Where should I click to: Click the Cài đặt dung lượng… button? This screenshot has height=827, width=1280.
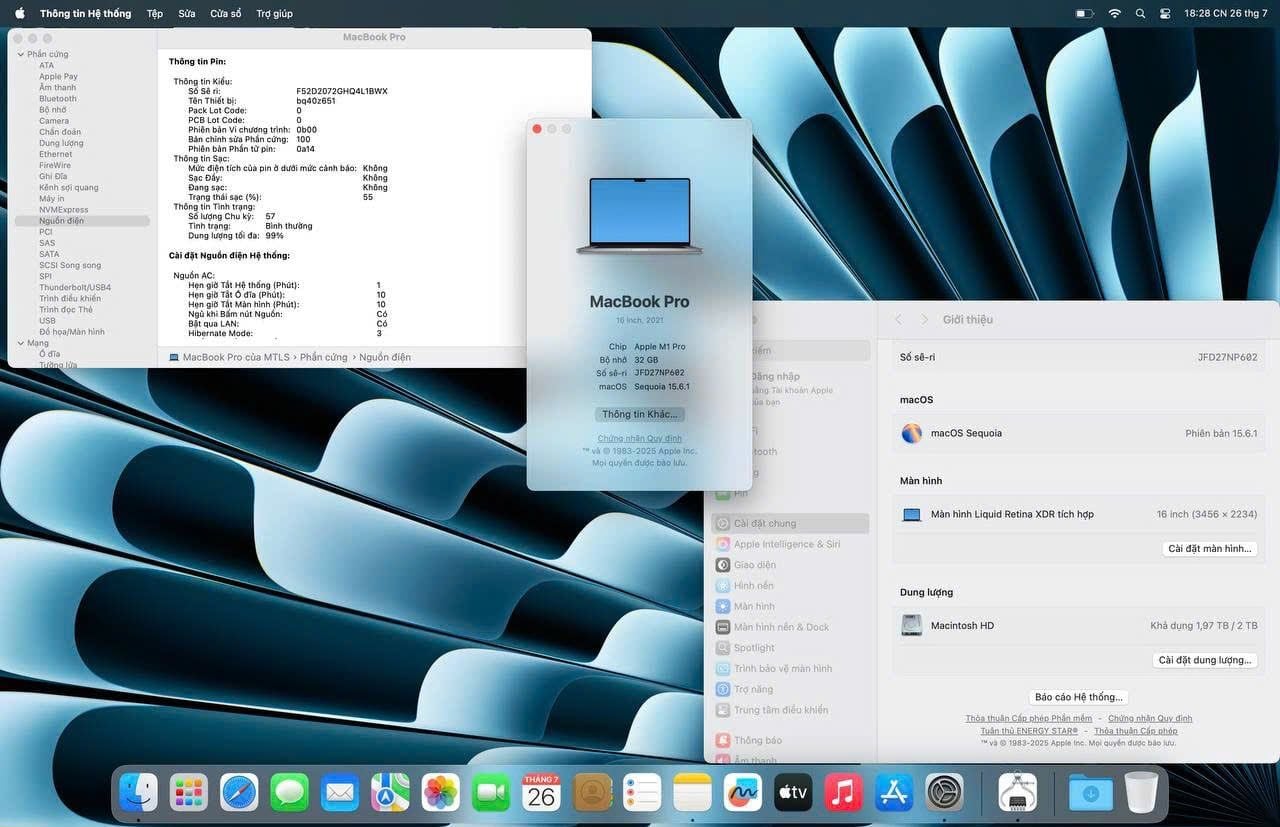tap(1205, 660)
